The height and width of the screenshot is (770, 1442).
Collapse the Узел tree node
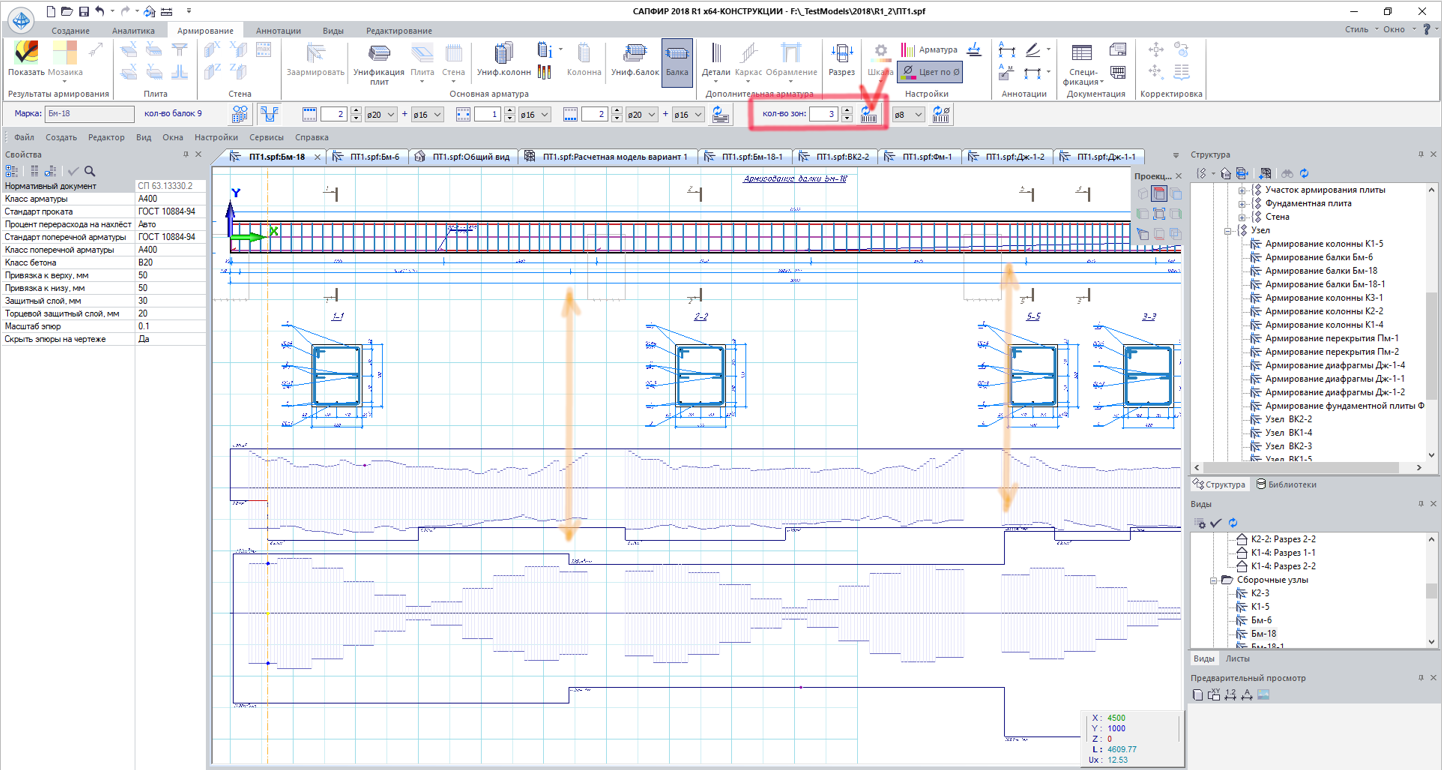coord(1228,231)
